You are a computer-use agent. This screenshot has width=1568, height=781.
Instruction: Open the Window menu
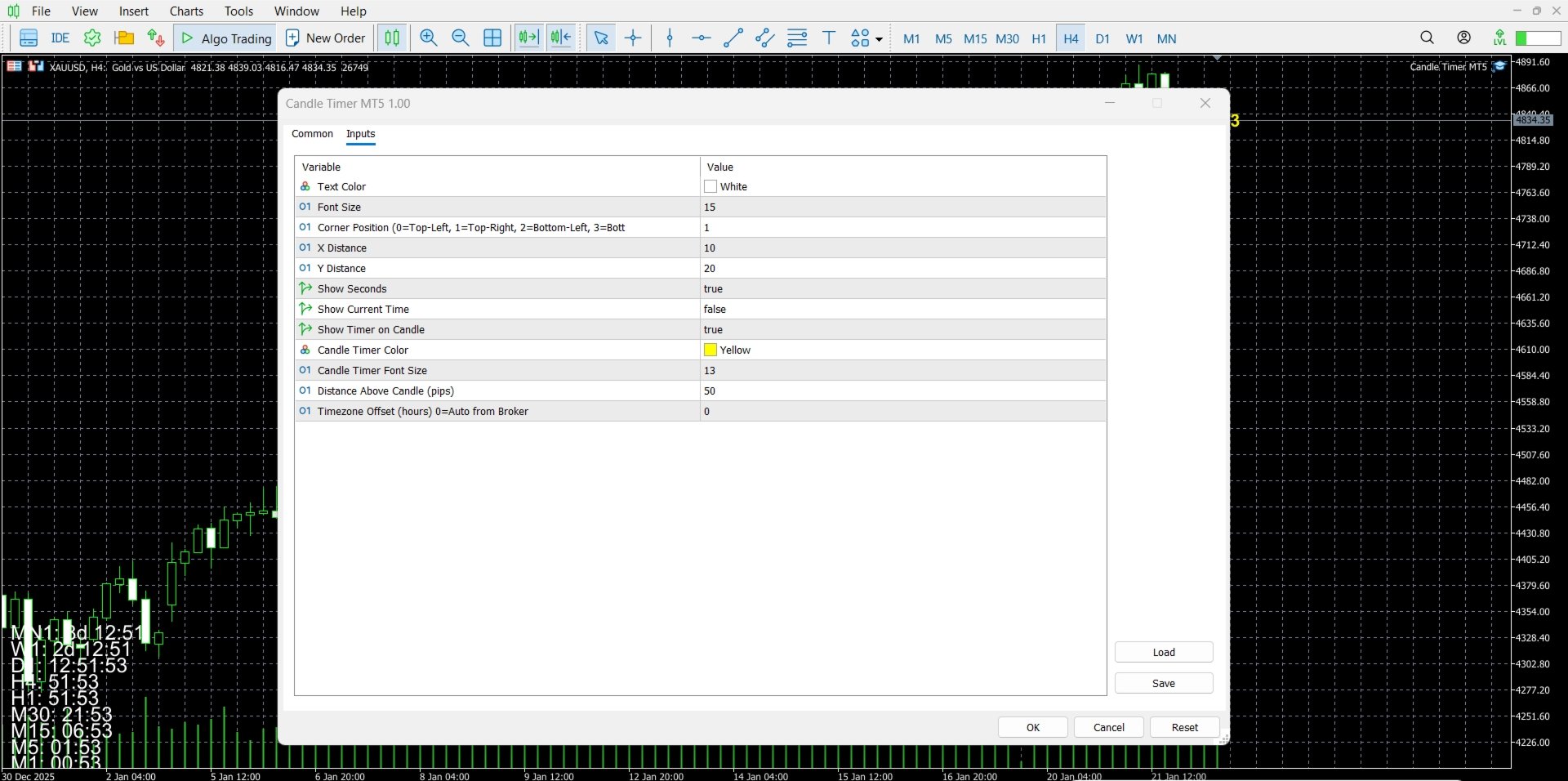pyautogui.click(x=296, y=11)
